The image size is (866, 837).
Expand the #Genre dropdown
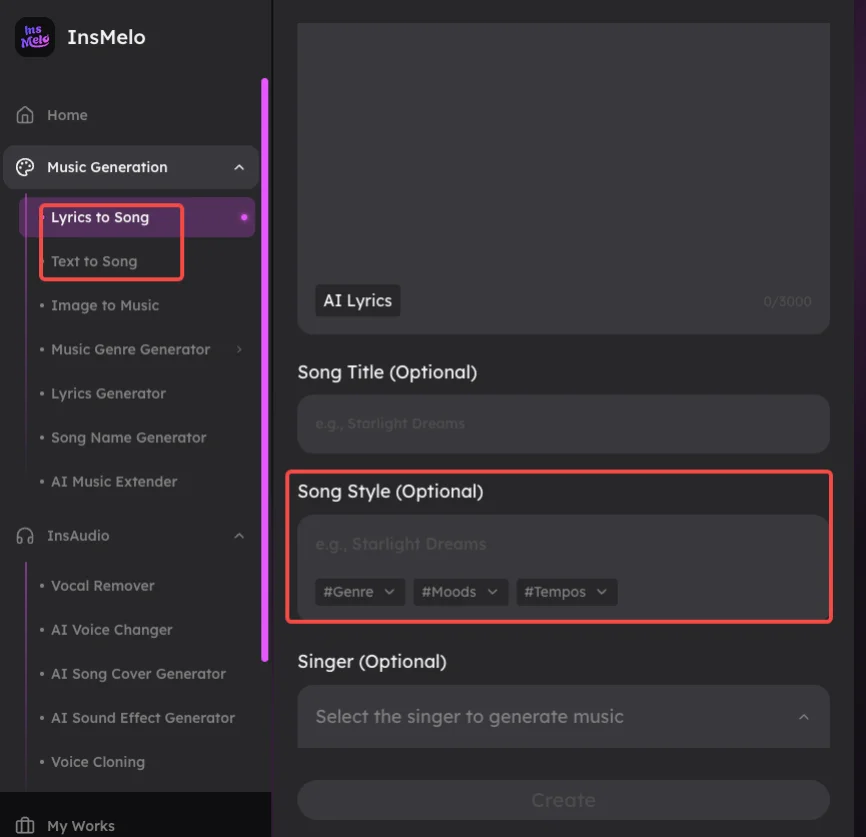[x=359, y=591]
